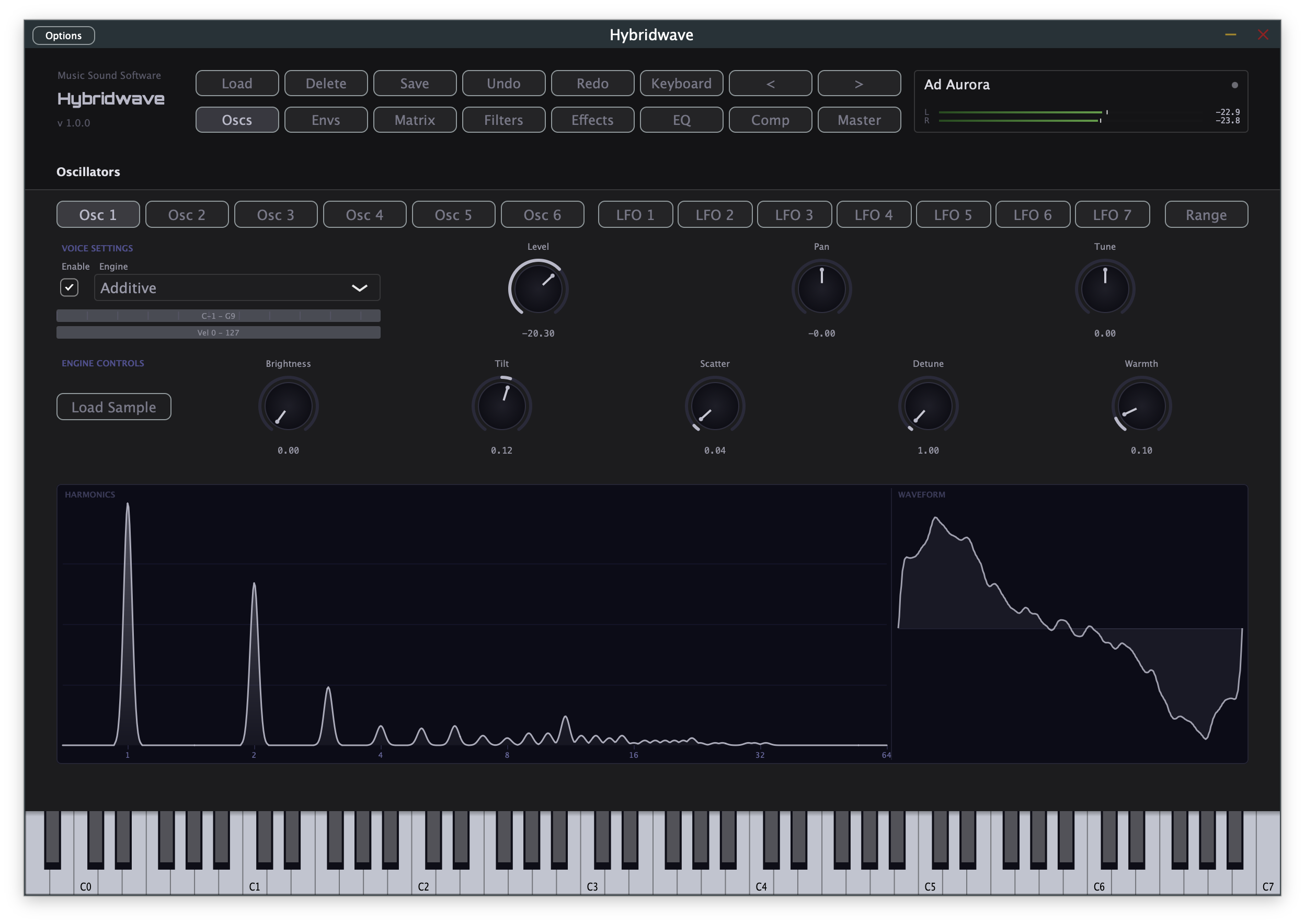Open the EQ tab
Viewport: 1305px width, 924px height.
pos(681,120)
